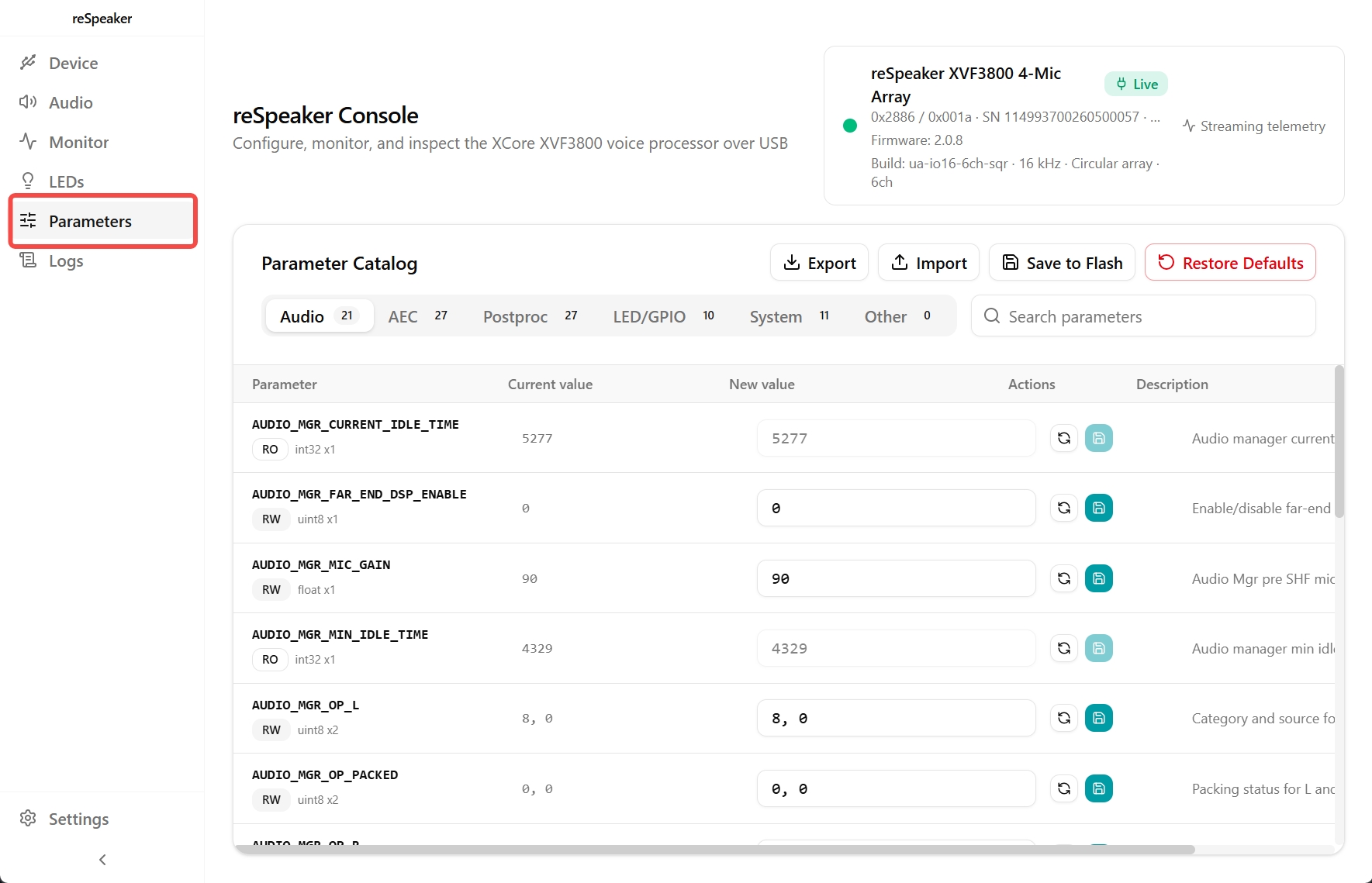Refresh AUDIO_MGR_OP_PACKED value

[x=1064, y=788]
